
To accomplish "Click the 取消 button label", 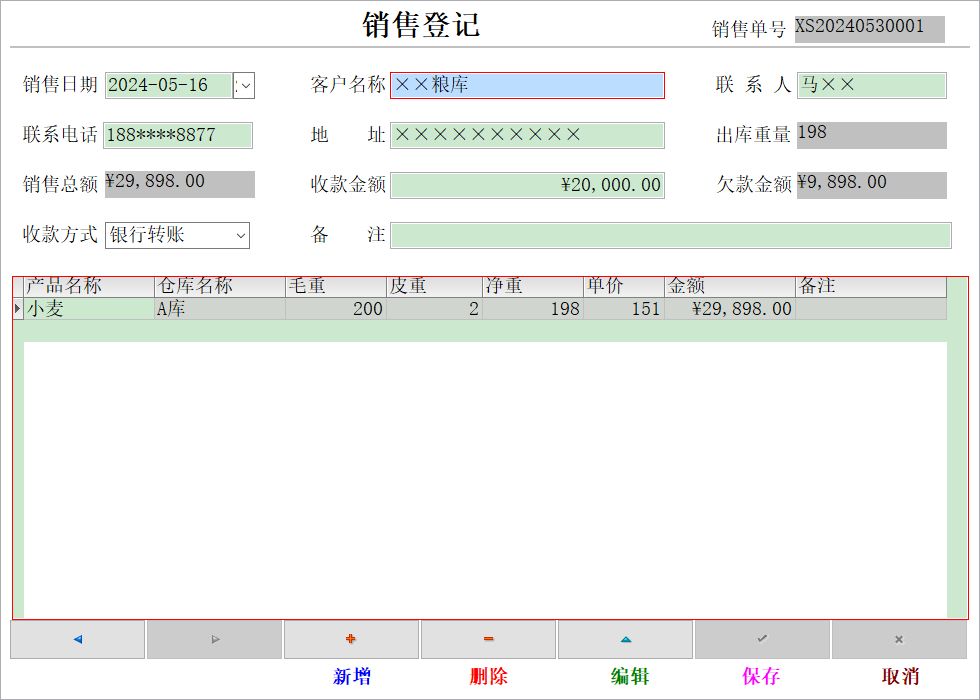I will (x=901, y=676).
